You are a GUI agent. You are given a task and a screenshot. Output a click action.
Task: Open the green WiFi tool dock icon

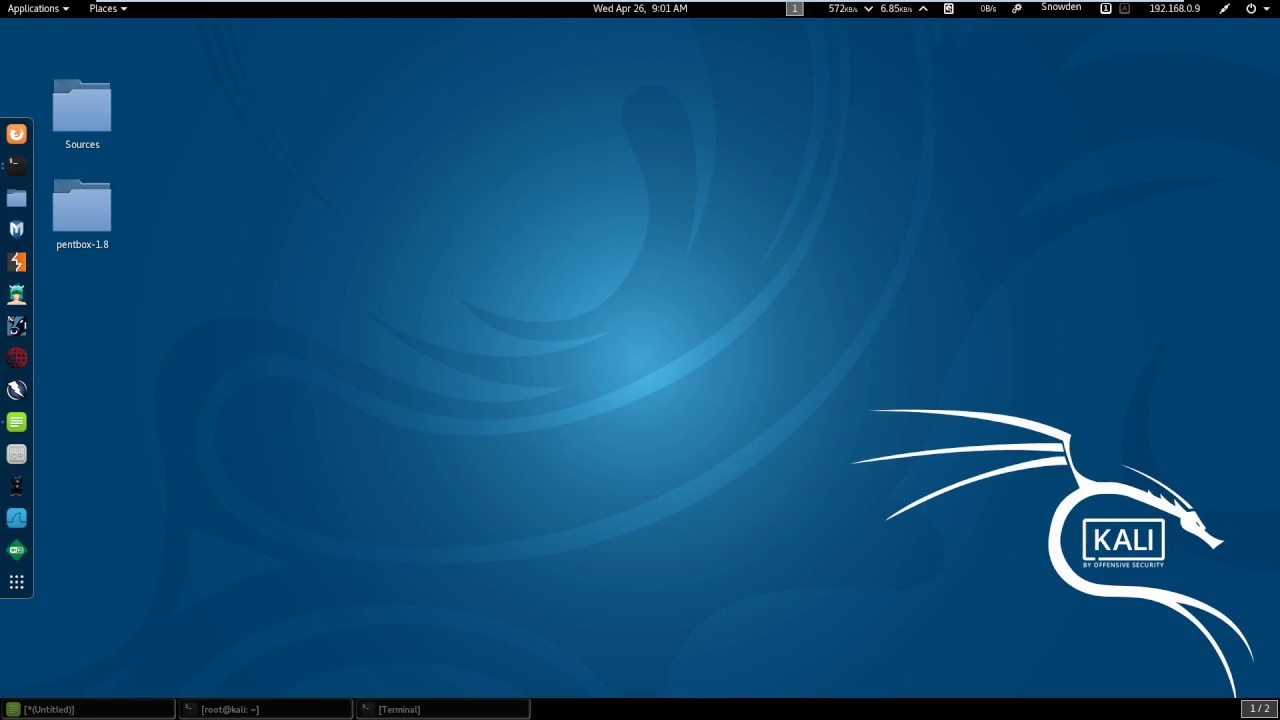16,550
